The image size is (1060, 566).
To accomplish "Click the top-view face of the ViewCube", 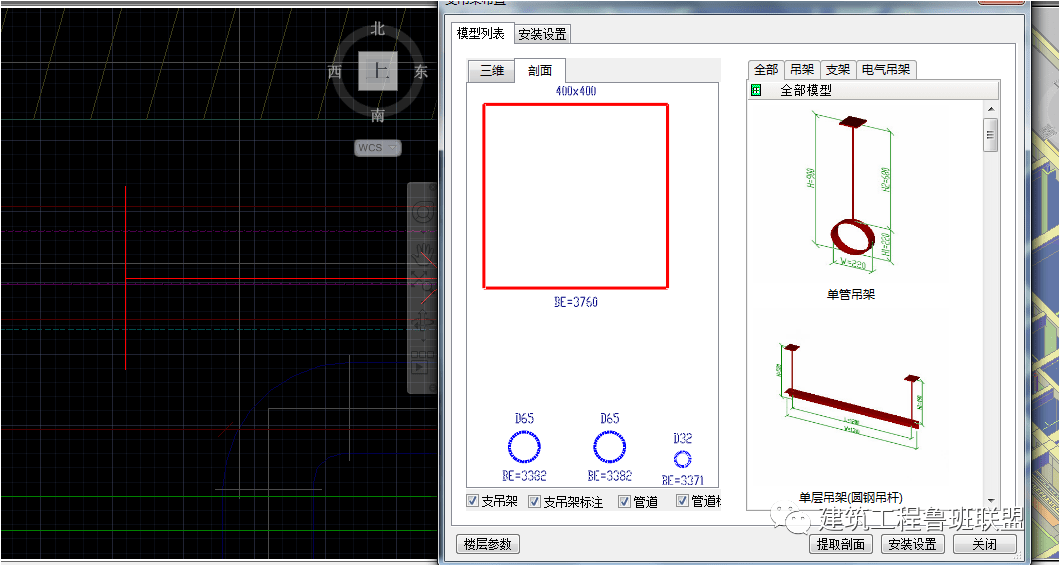I will [x=378, y=71].
